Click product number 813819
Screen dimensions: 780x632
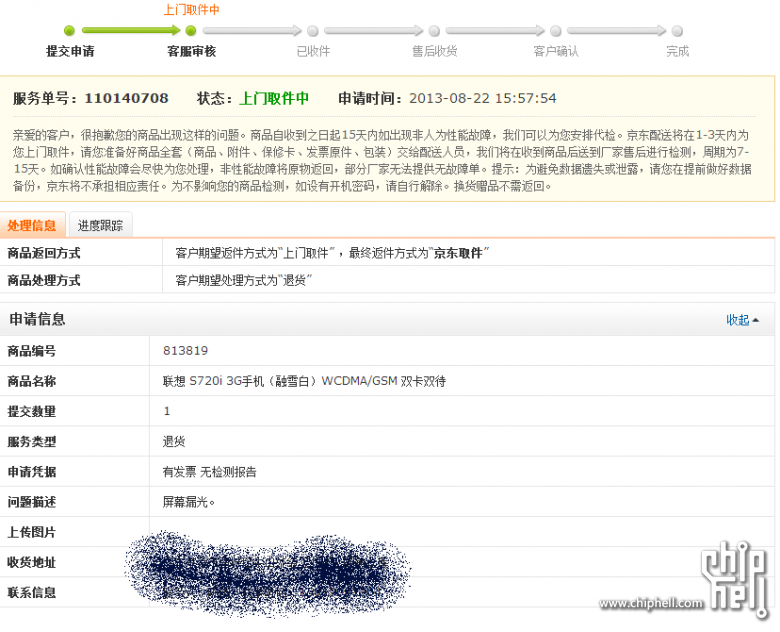click(186, 351)
